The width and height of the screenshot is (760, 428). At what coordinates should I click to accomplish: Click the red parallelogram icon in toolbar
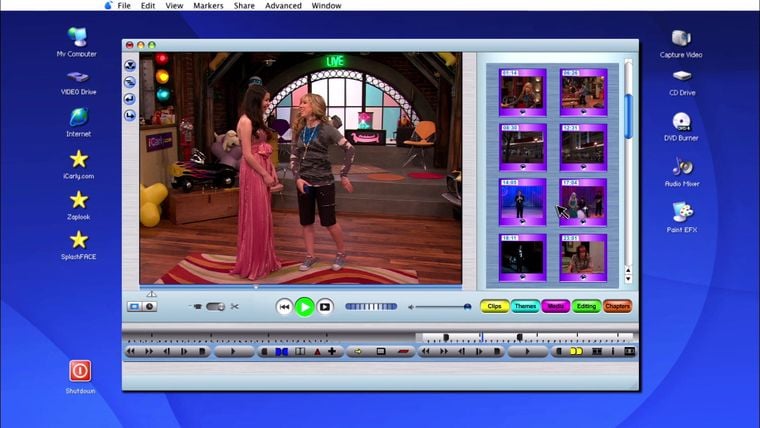click(x=403, y=351)
